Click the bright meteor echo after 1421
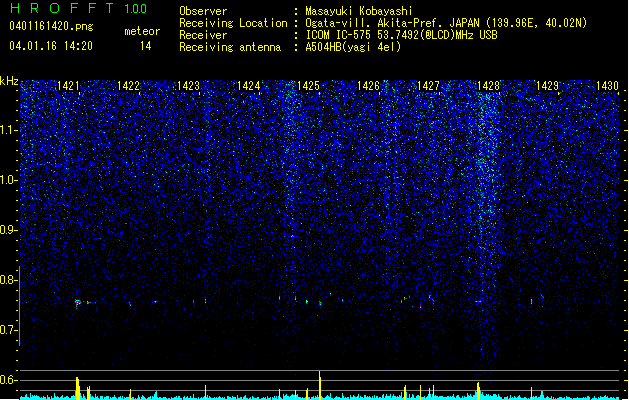This screenshot has height=400, width=629. pos(78,303)
